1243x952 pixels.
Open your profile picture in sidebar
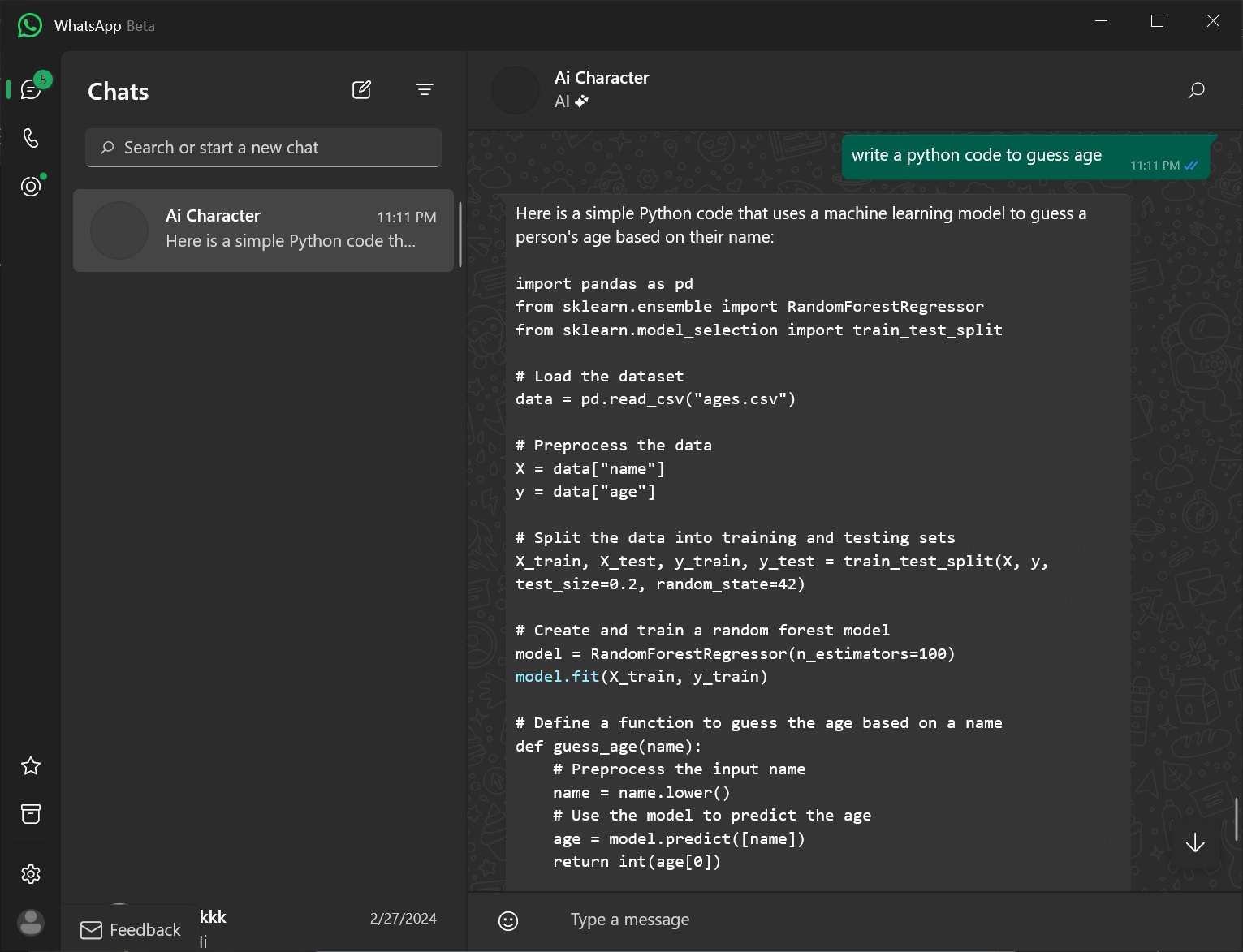tap(31, 923)
